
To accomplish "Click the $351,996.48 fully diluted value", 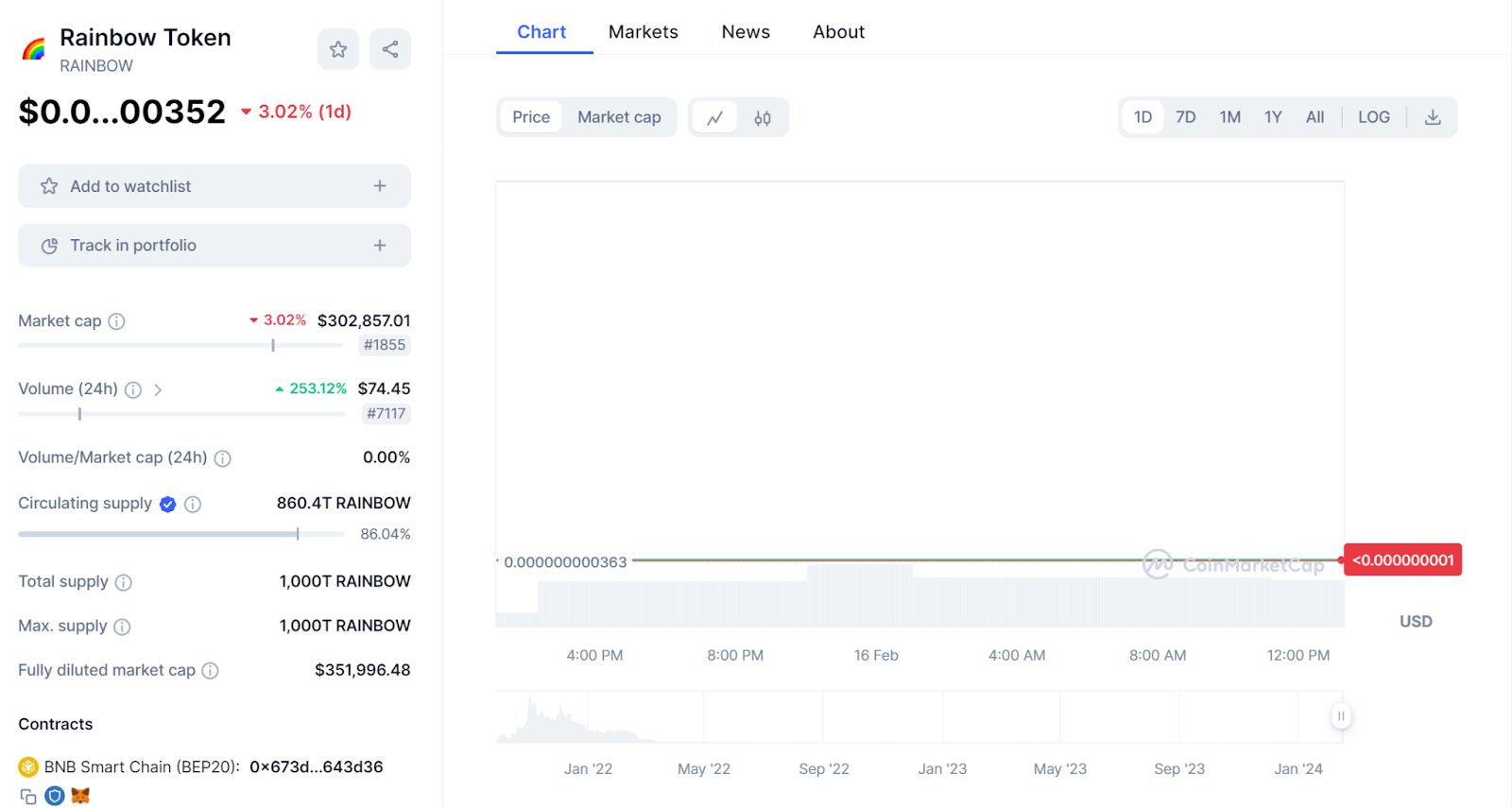I will [363, 670].
